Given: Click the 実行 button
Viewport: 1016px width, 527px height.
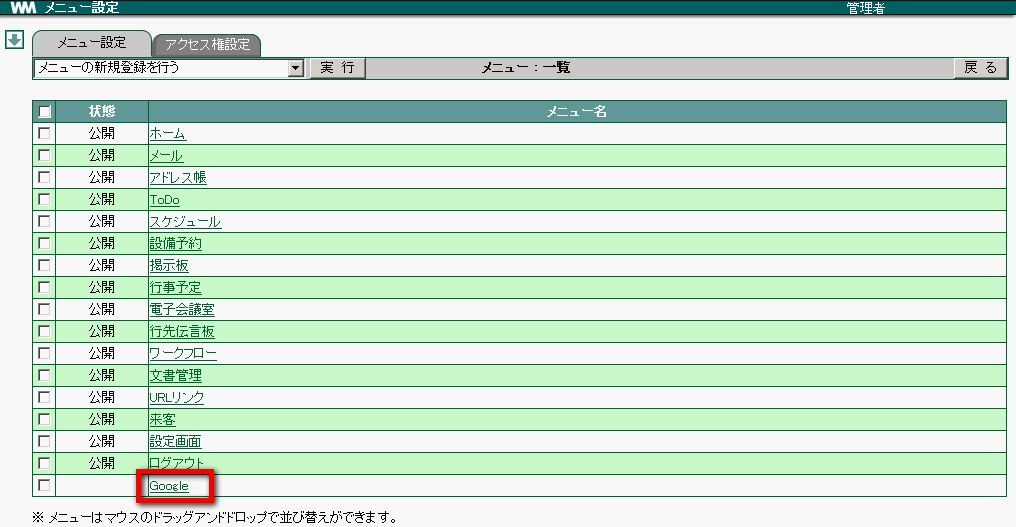Looking at the screenshot, I should tap(338, 67).
